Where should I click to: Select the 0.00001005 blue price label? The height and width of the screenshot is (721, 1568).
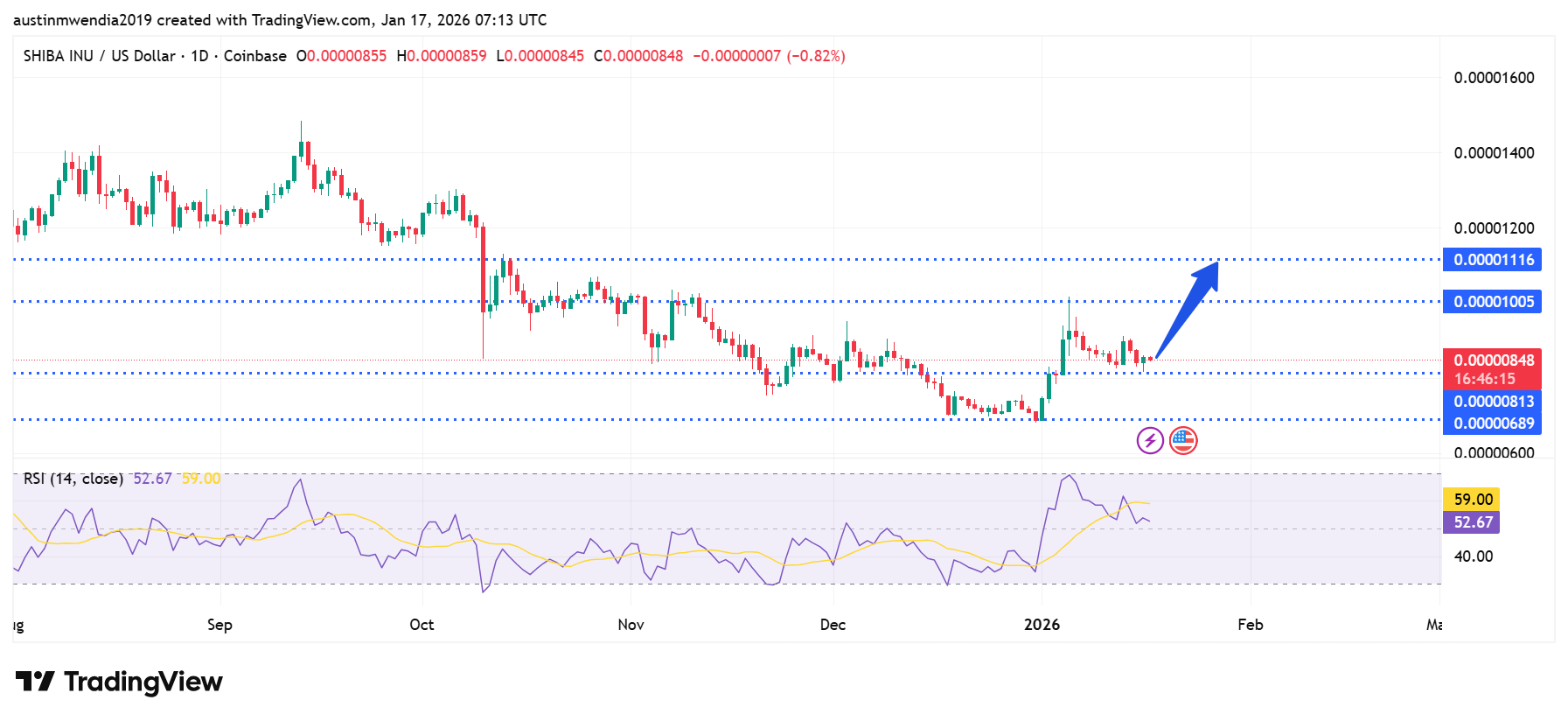point(1492,302)
